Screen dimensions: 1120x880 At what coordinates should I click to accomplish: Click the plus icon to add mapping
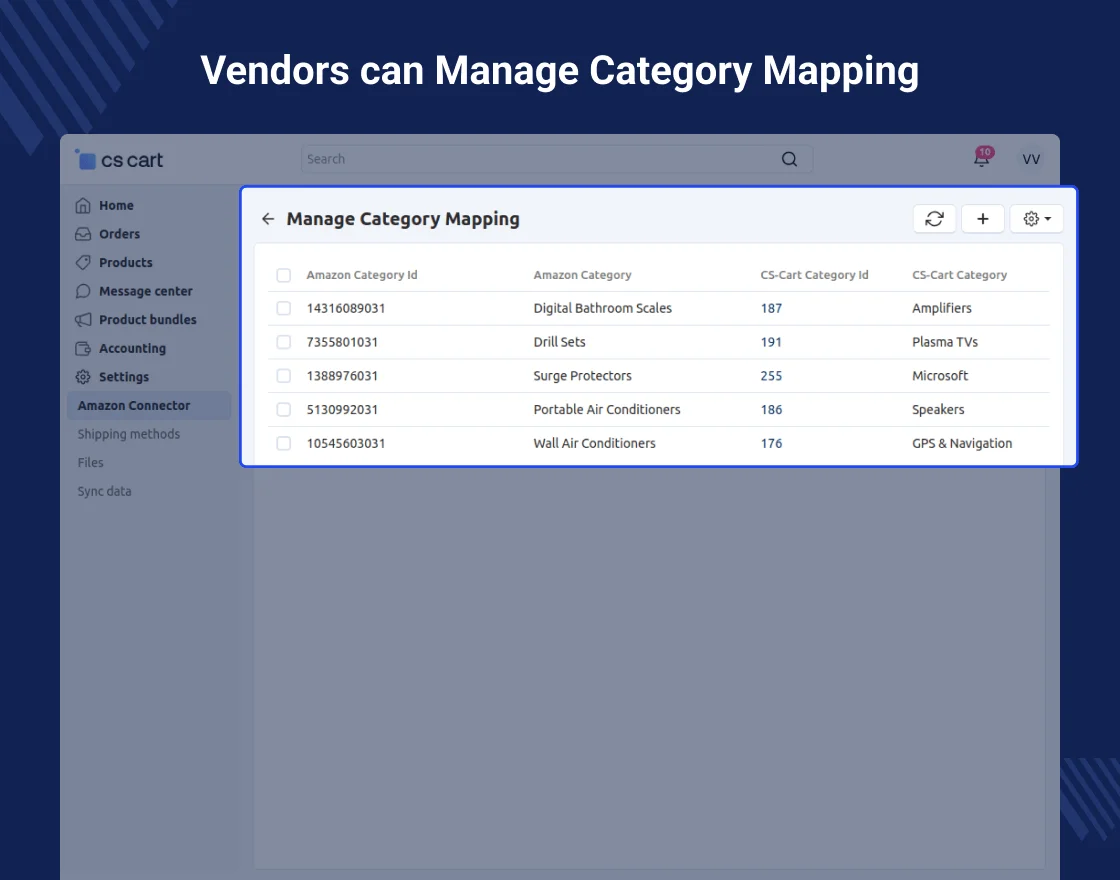pos(983,219)
